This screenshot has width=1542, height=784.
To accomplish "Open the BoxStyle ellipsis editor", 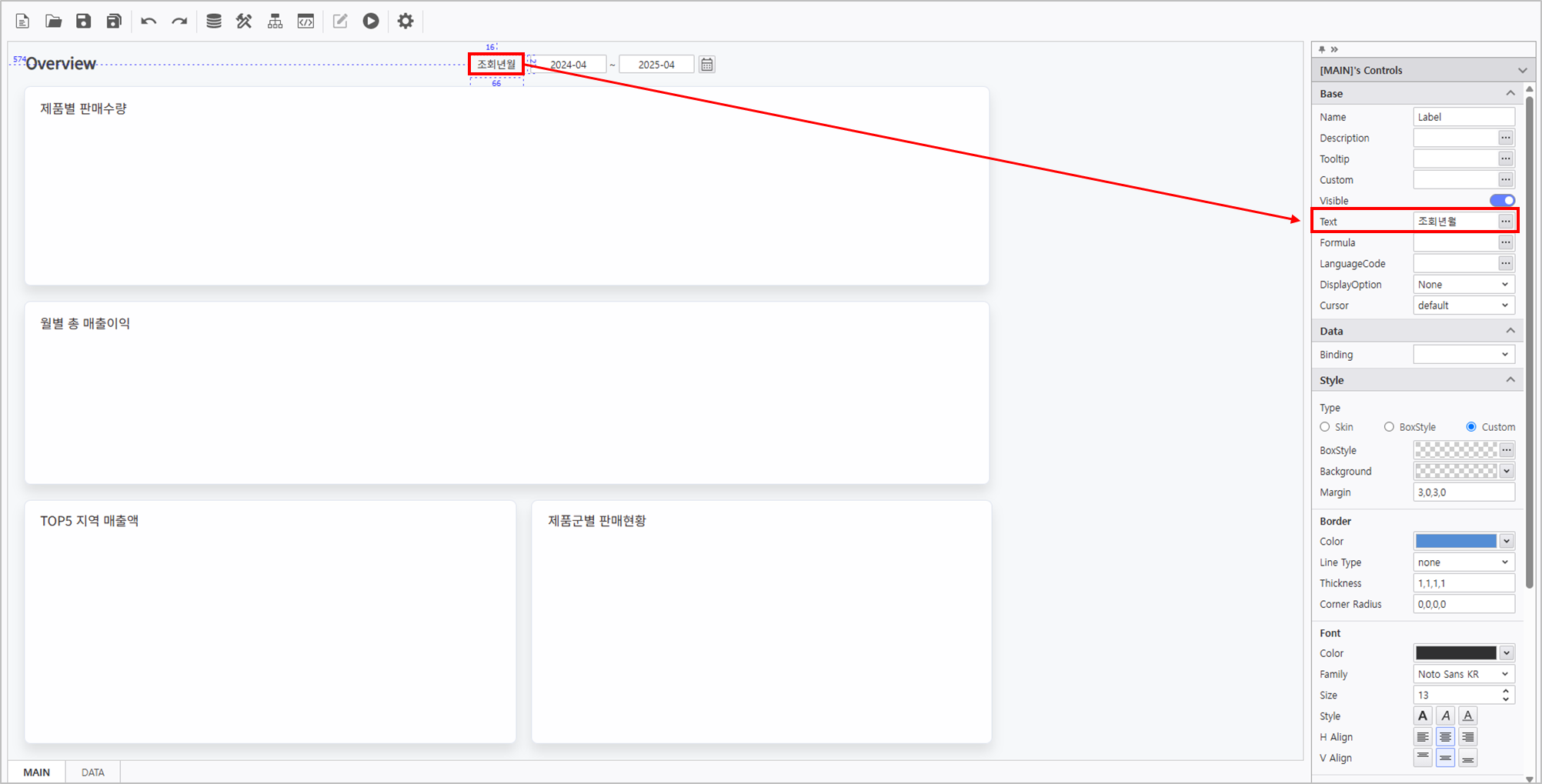I will tap(1507, 450).
